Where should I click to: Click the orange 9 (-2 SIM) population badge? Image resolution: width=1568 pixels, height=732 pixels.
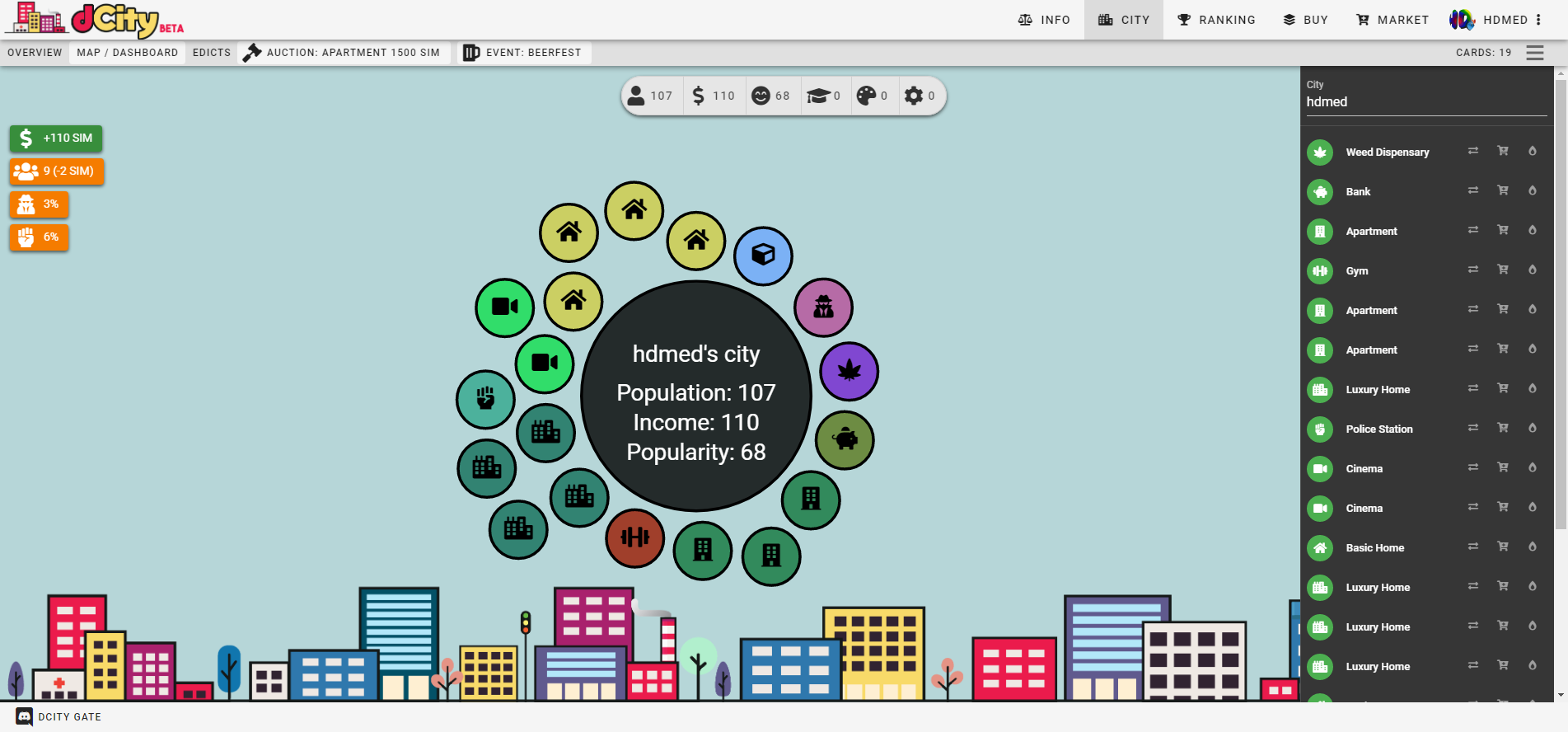57,171
